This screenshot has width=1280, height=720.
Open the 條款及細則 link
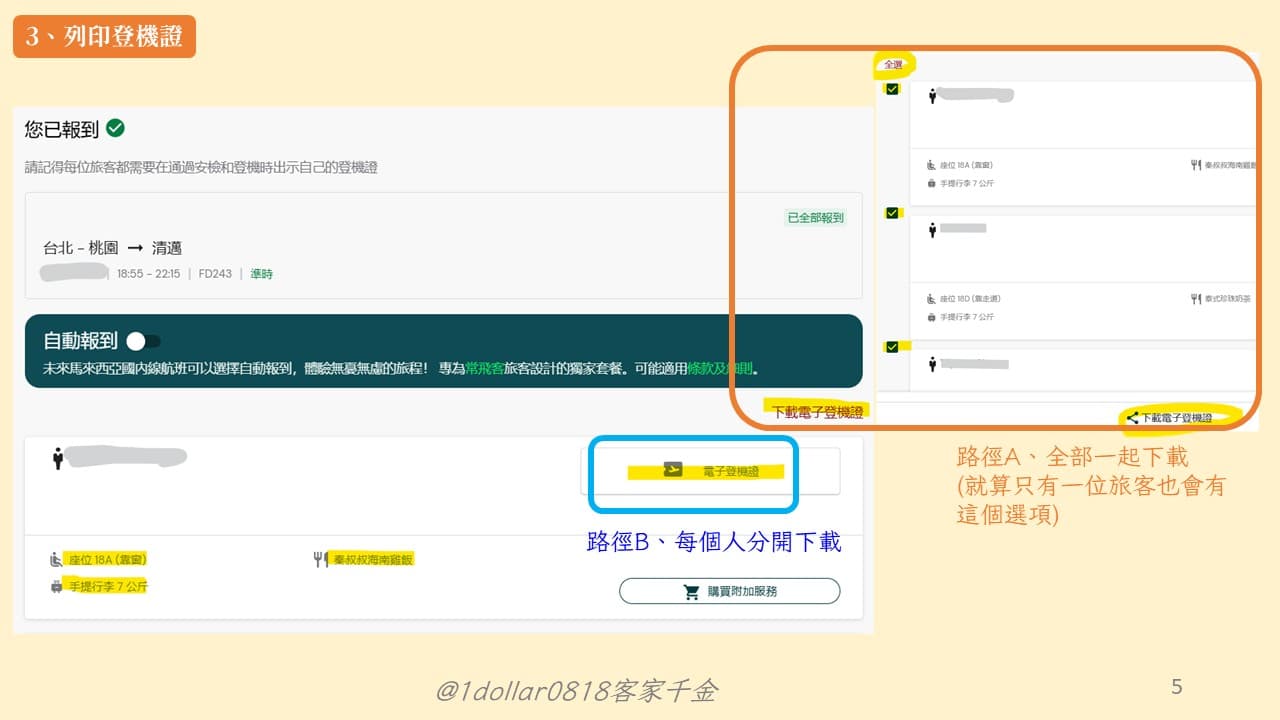(x=719, y=368)
